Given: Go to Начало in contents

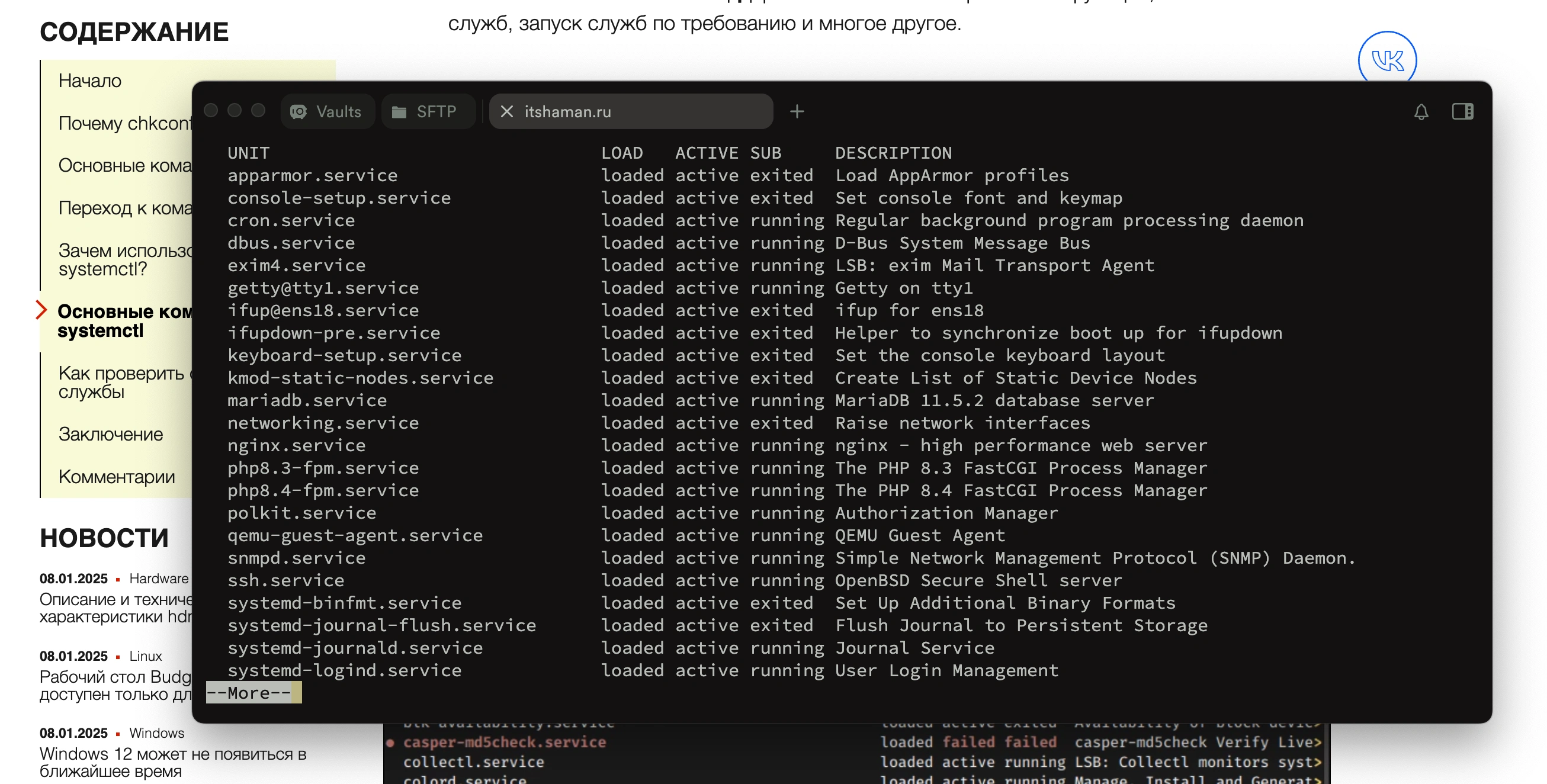Looking at the screenshot, I should (x=90, y=81).
